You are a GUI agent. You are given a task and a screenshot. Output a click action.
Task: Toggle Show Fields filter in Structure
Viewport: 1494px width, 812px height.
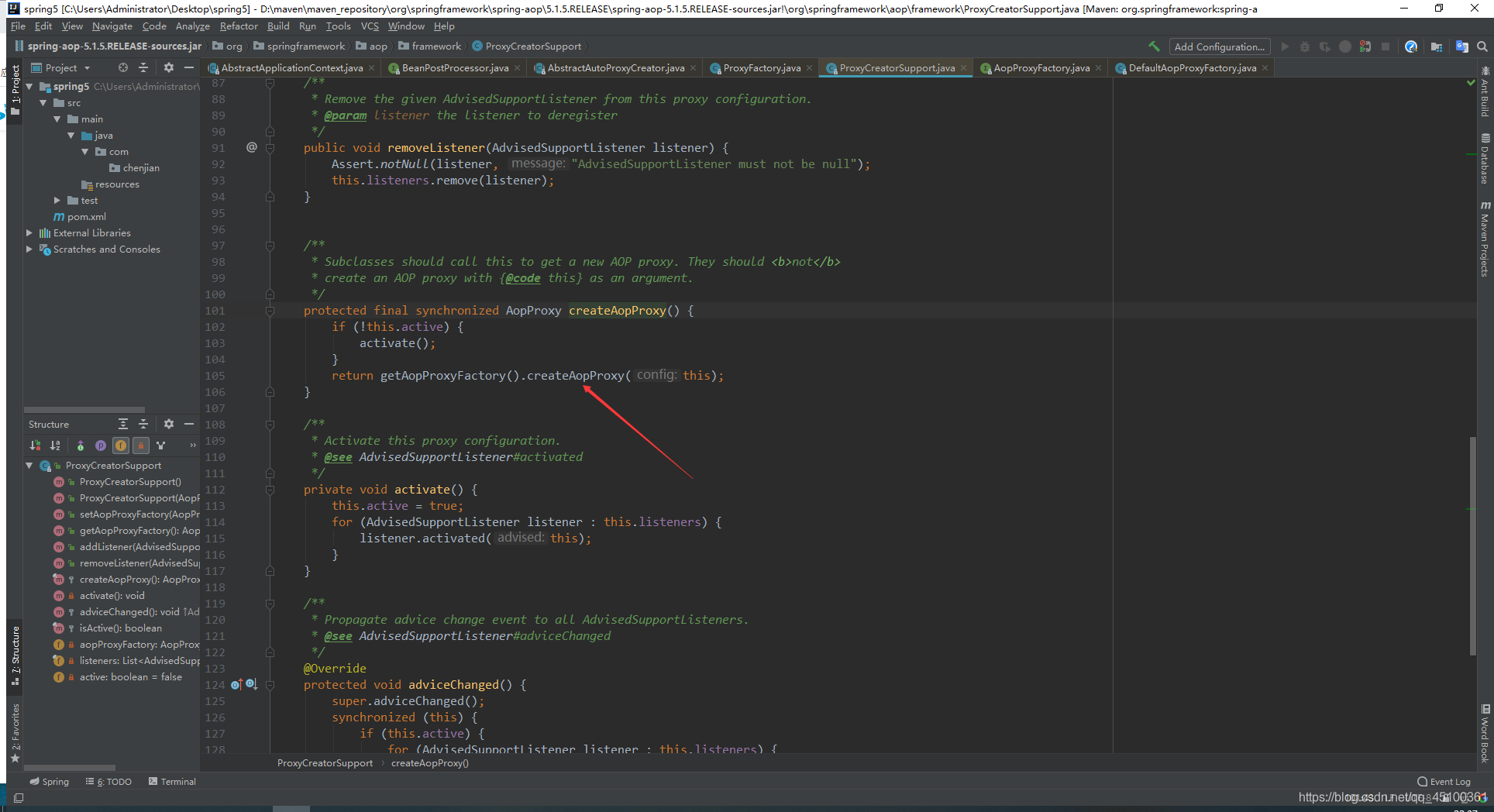click(121, 446)
